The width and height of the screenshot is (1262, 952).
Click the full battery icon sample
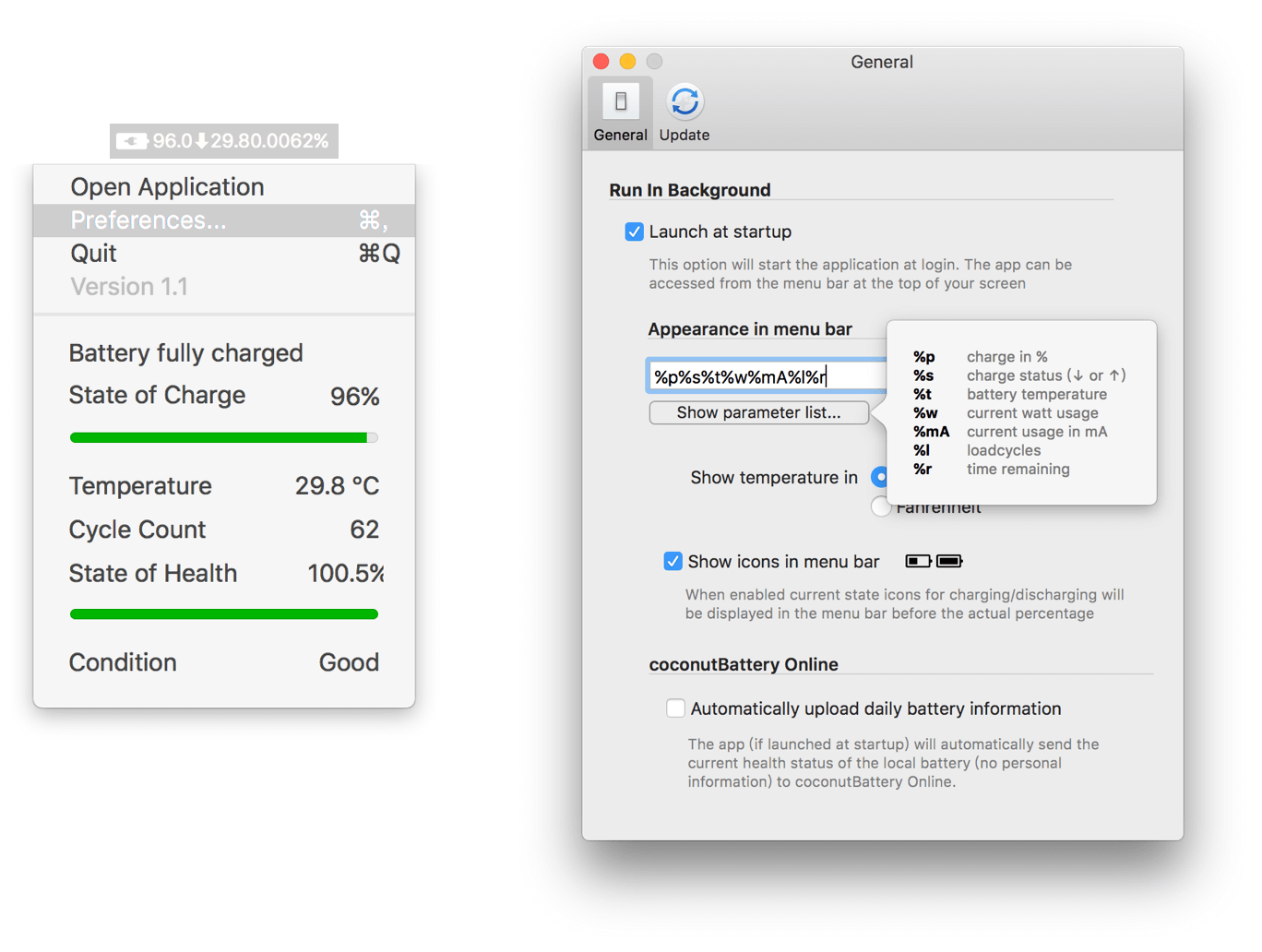point(949,561)
